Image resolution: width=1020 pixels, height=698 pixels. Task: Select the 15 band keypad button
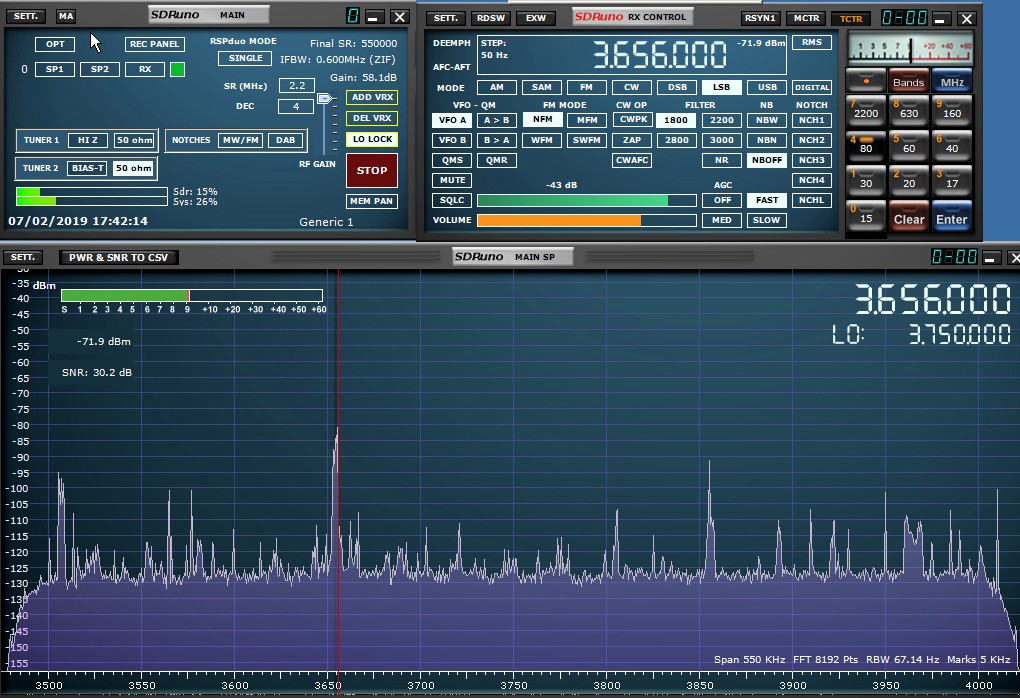coord(866,215)
